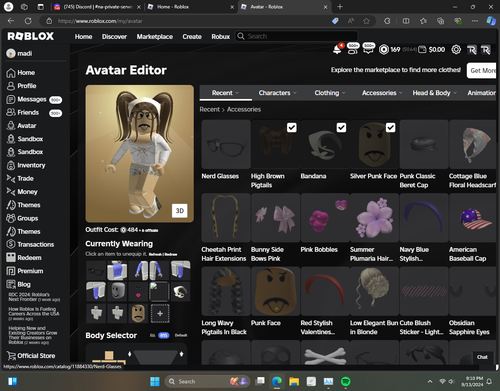Open File Explorer from the taskbar
Viewport: 500px width, 391px height.
click(294, 381)
